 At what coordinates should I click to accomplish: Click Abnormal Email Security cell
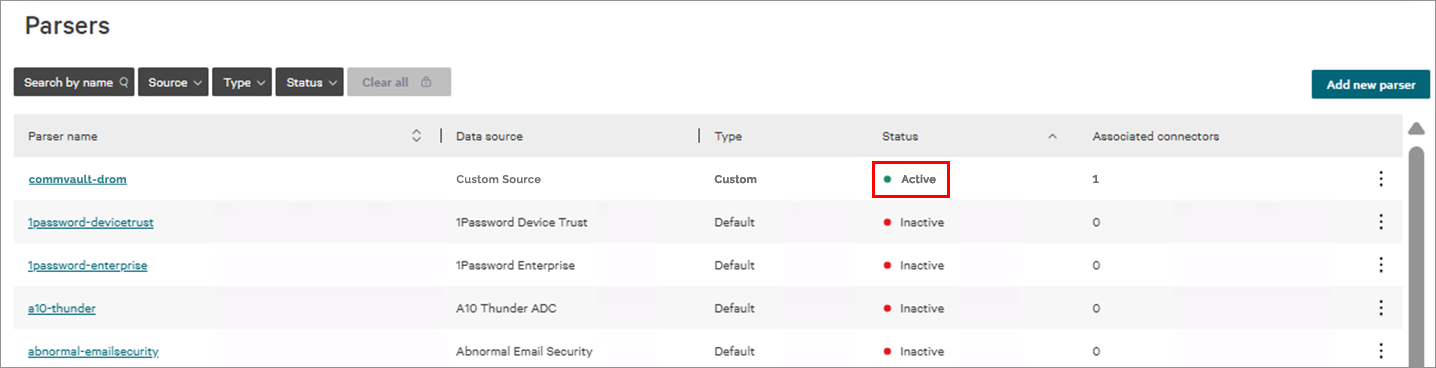(524, 351)
